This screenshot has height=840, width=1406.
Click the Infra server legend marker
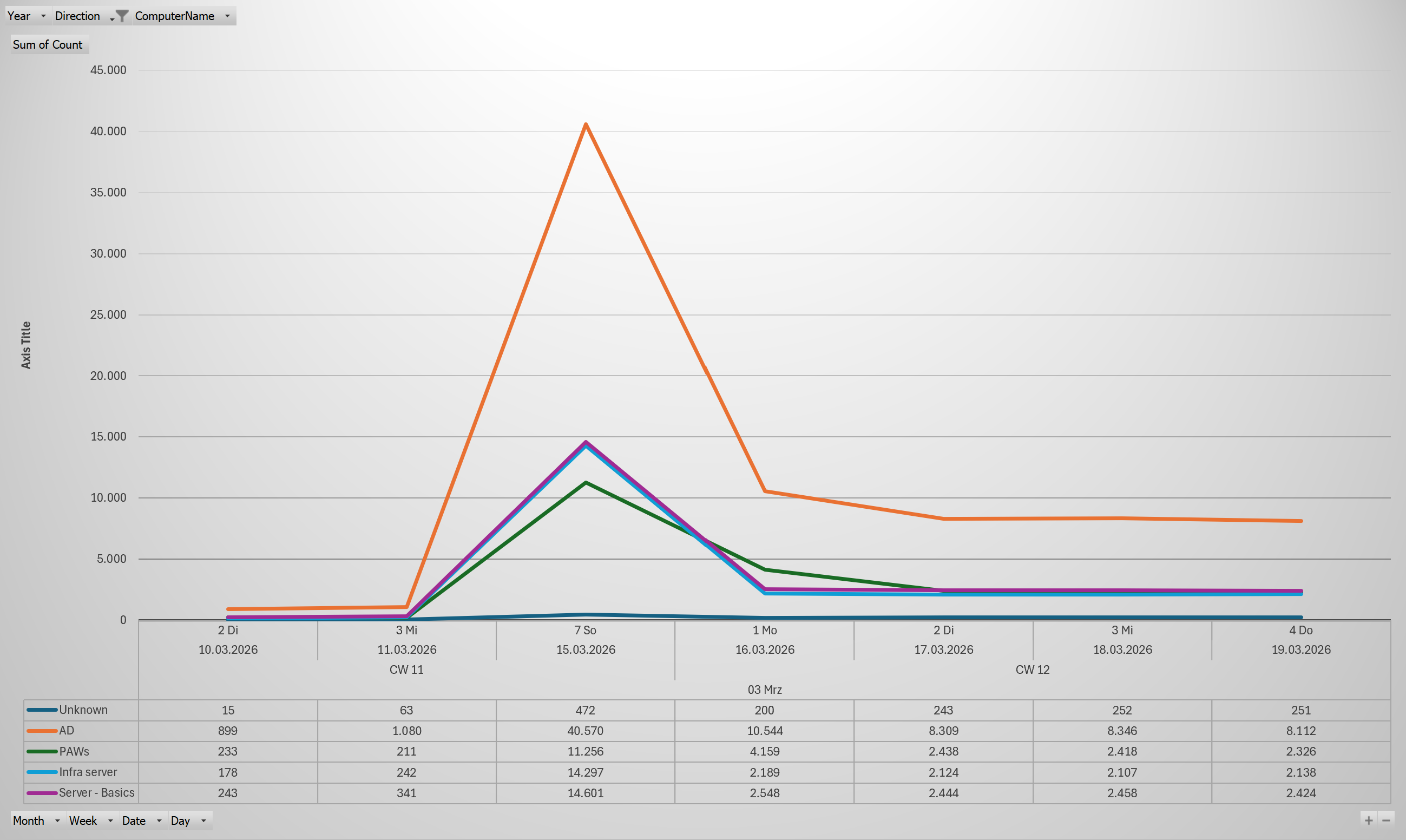tap(41, 772)
